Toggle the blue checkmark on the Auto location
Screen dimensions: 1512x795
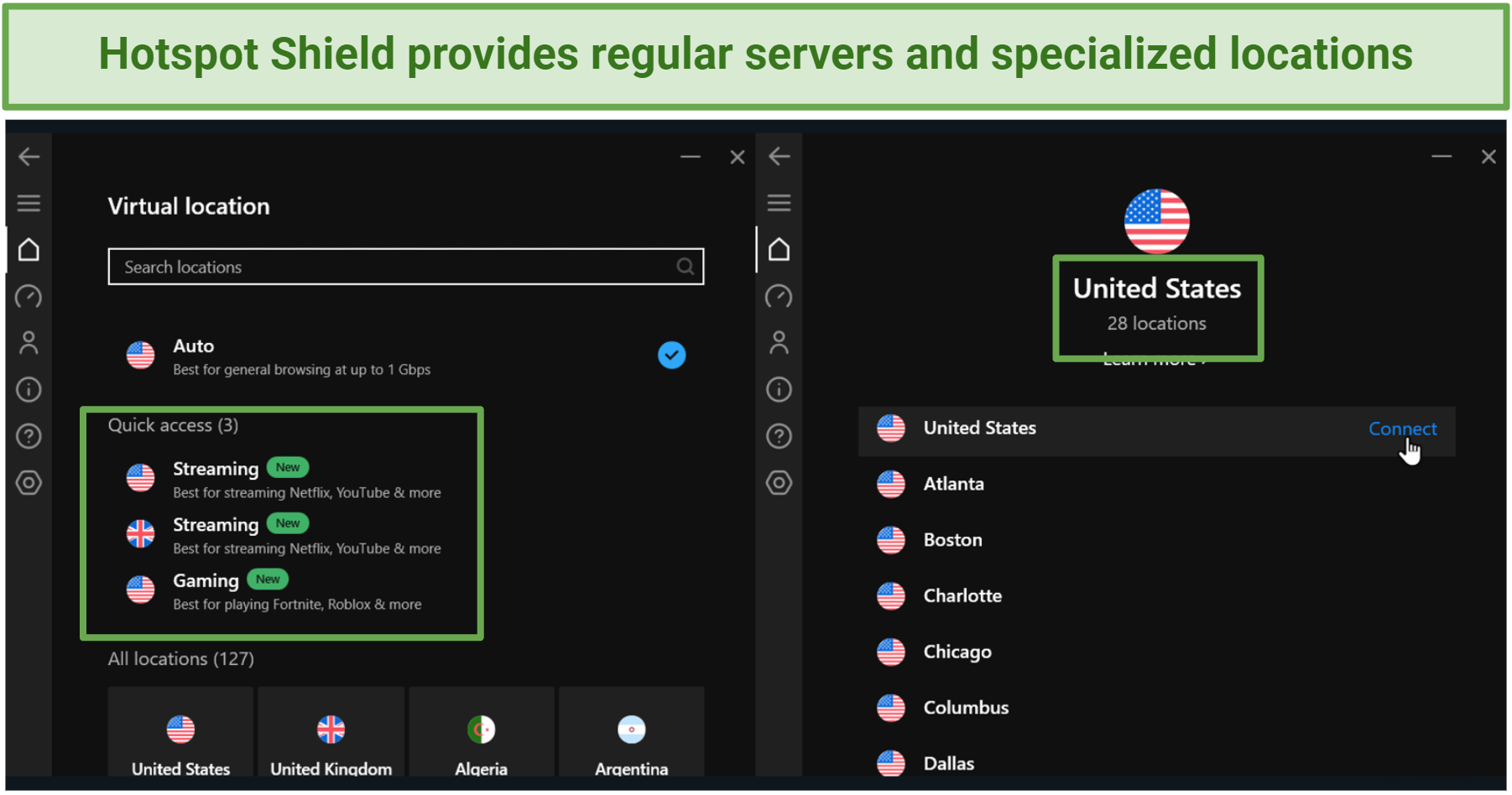coord(672,356)
